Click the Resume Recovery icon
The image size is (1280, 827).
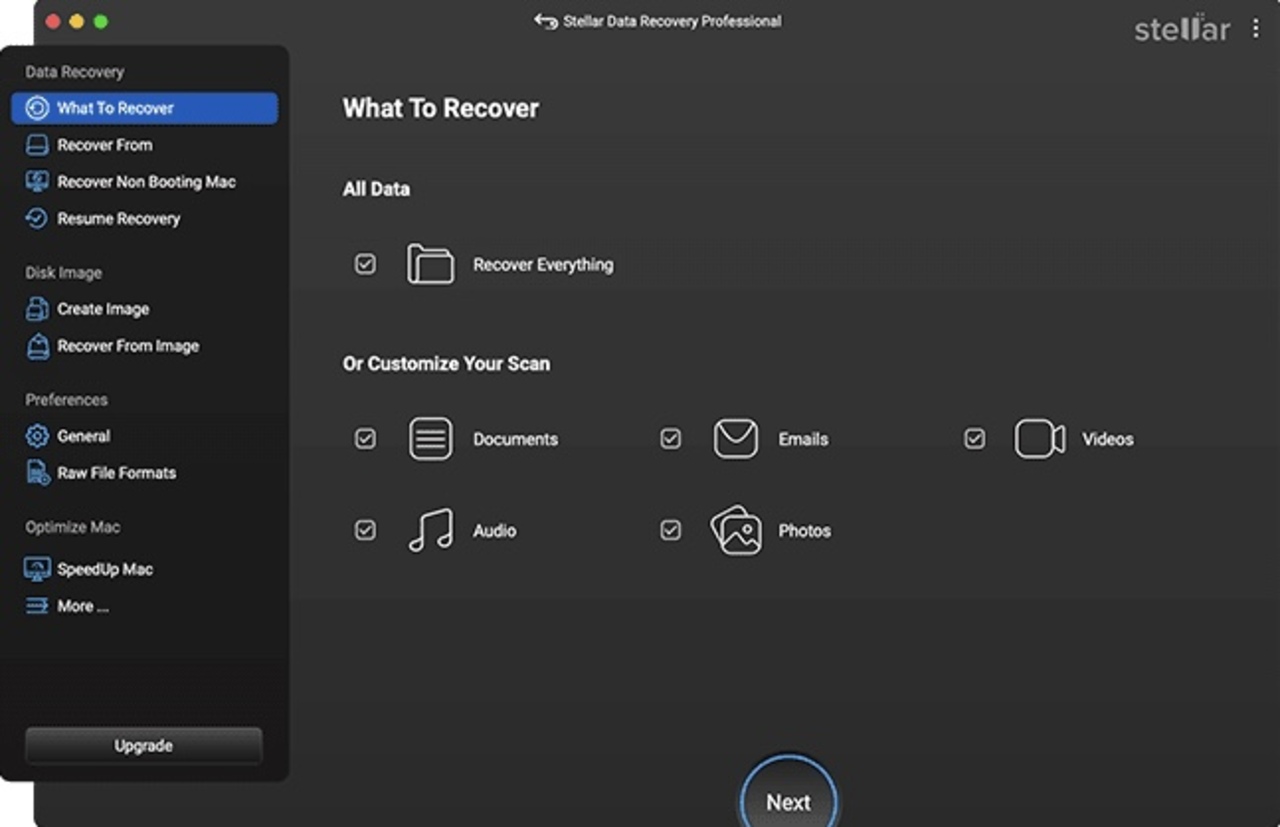click(37, 218)
